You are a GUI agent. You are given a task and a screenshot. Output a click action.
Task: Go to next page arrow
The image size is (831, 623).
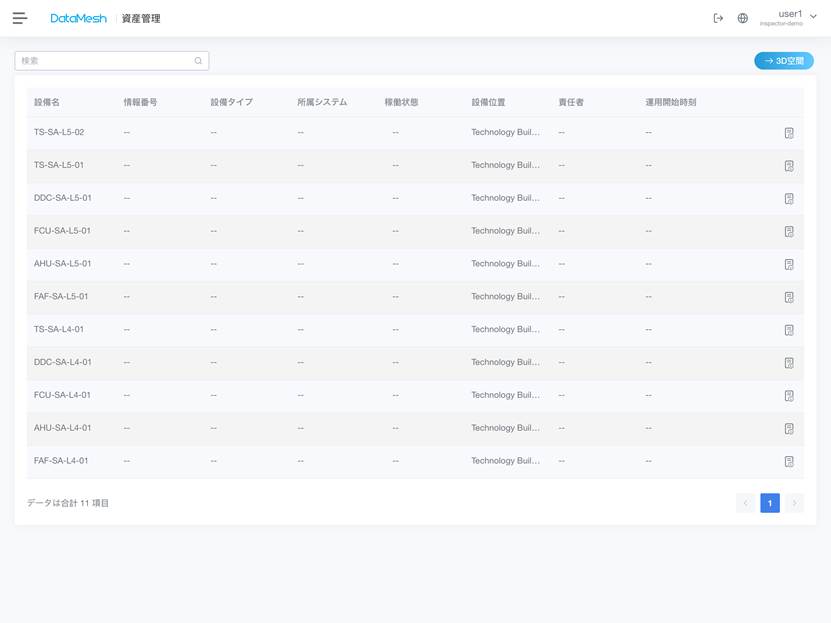794,503
